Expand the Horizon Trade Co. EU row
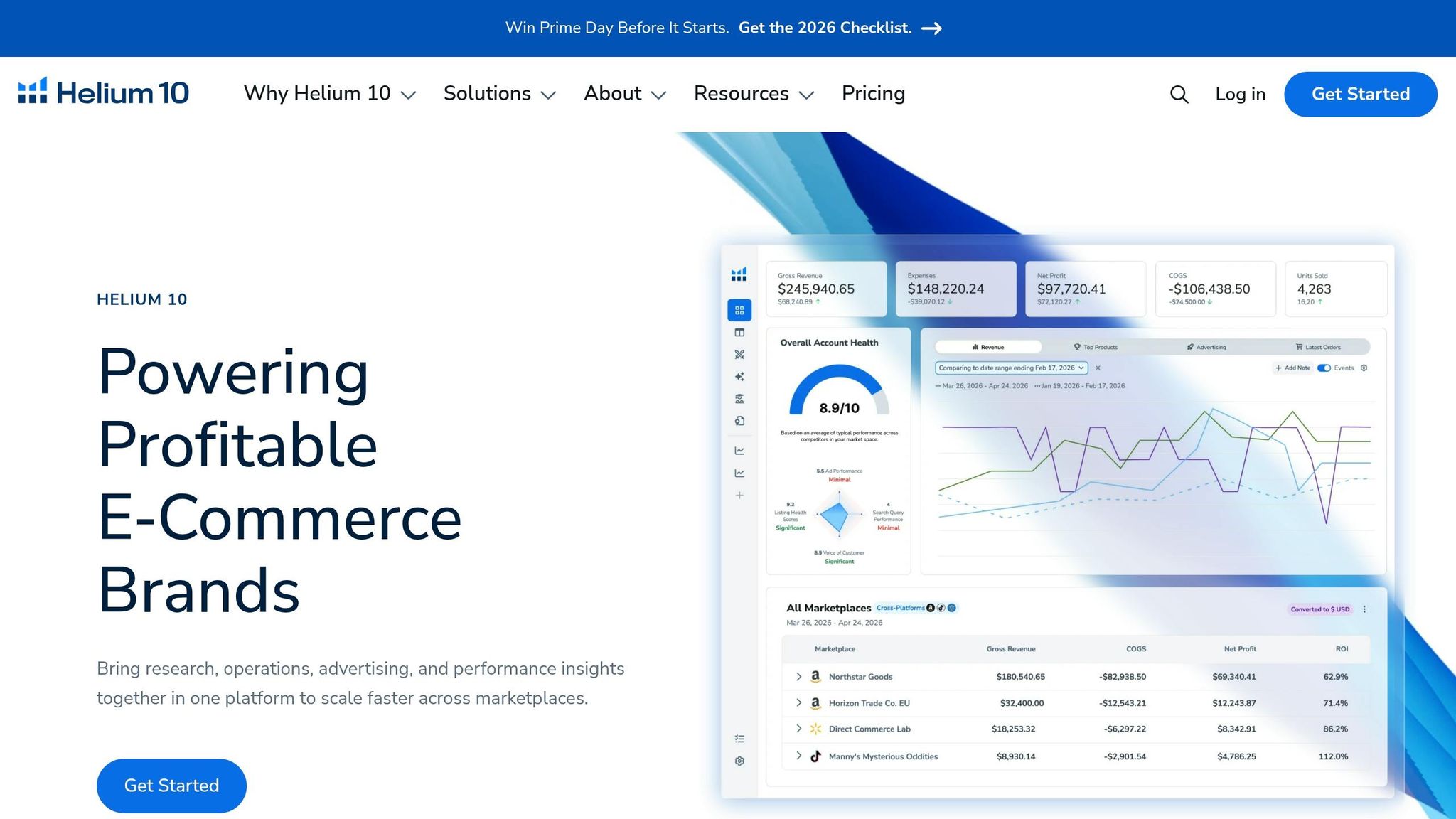 pyautogui.click(x=798, y=702)
